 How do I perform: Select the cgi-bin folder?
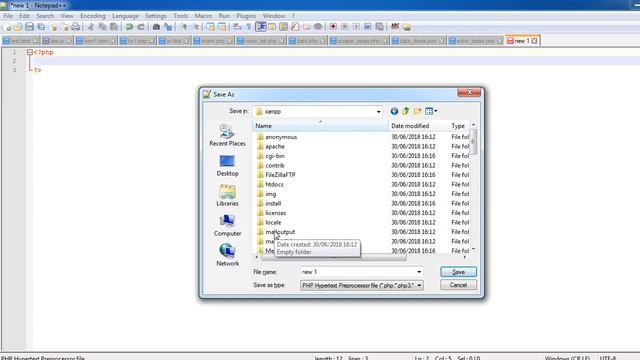[275, 156]
